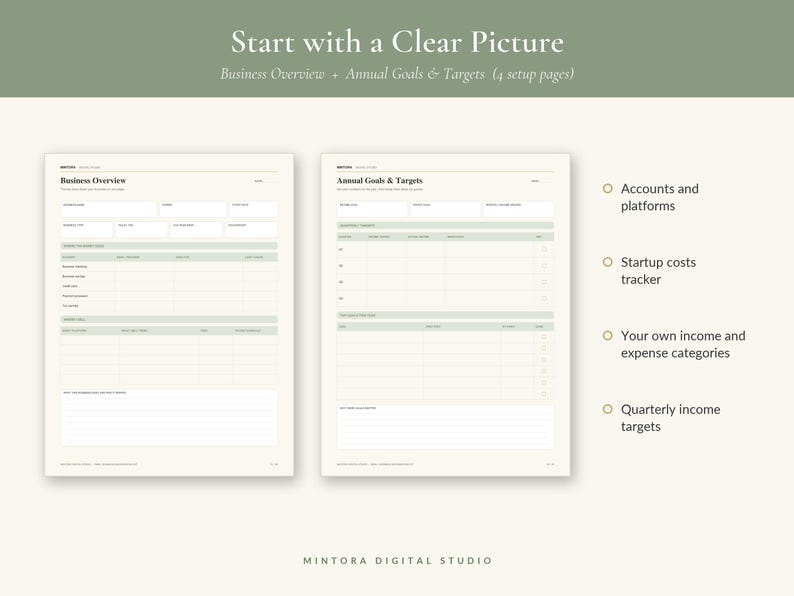Click the bullet circle beside Accounts and platforms

pos(608,189)
